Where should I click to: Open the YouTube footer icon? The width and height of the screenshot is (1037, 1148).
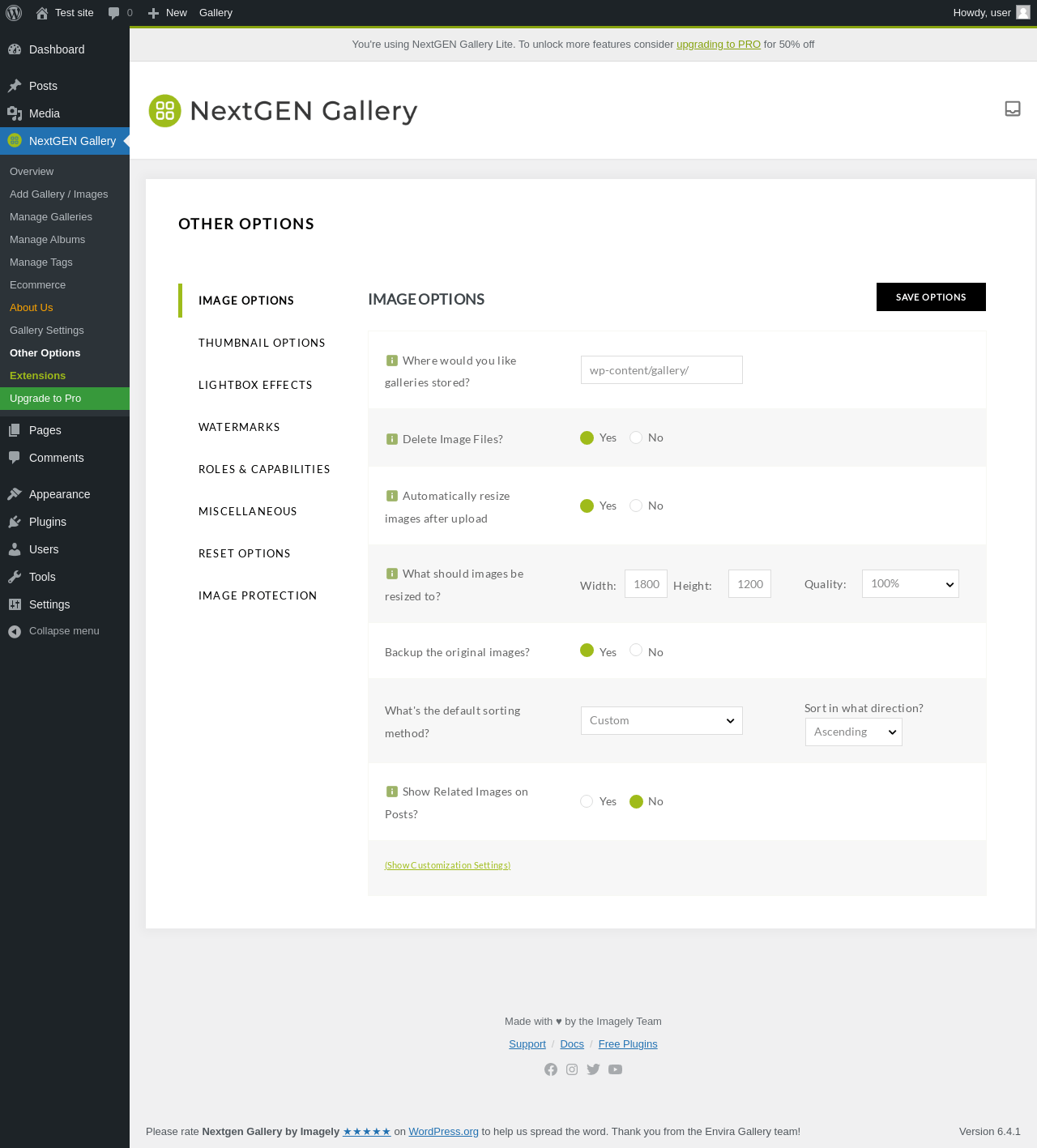(616, 1069)
